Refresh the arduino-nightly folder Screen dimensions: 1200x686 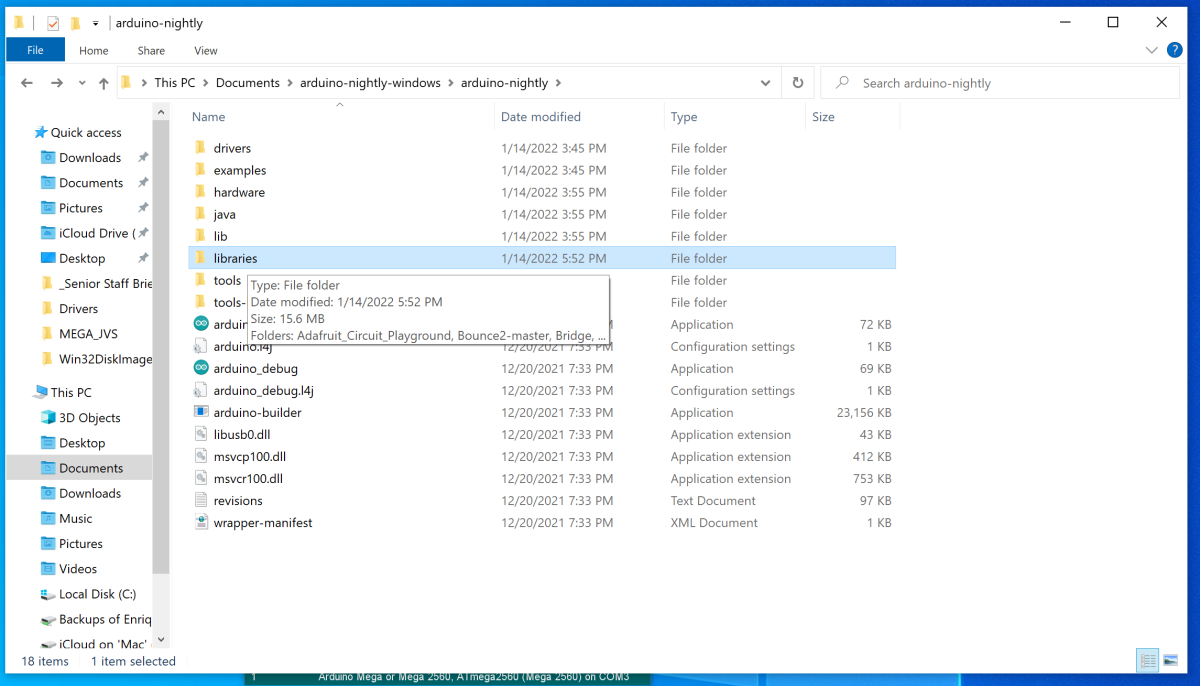[x=797, y=83]
